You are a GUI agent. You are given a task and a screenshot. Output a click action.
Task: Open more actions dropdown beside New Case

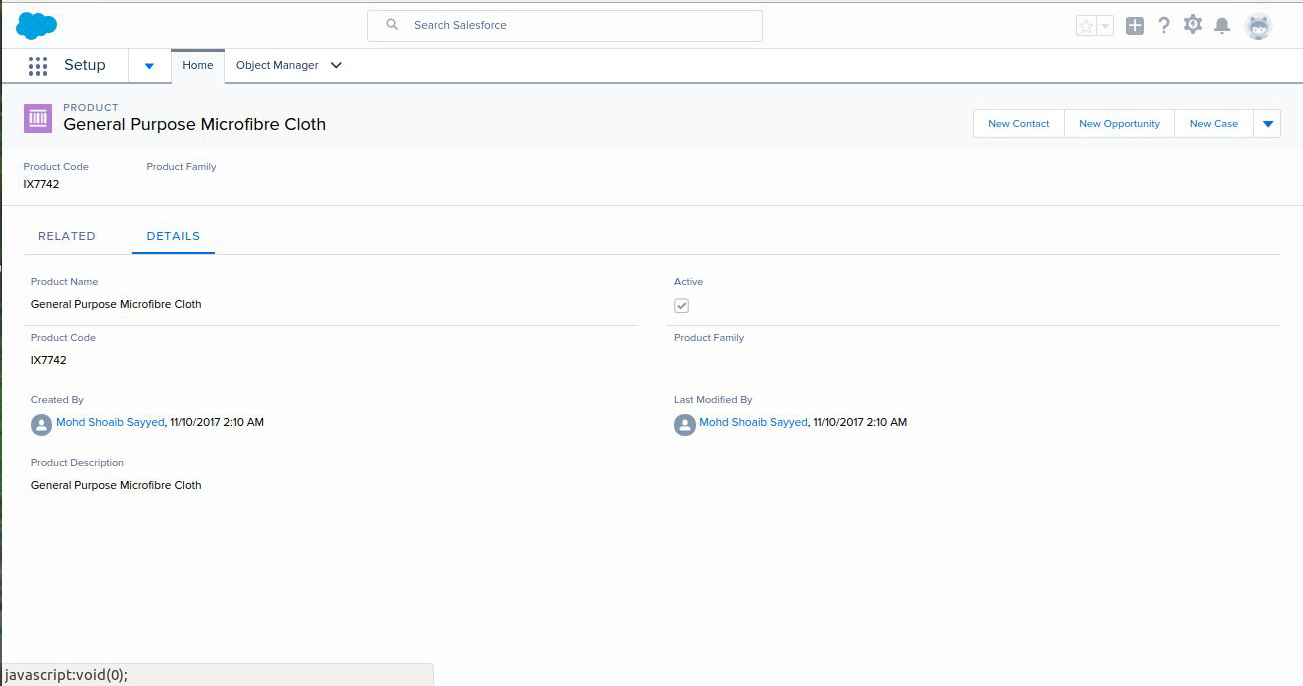1267,124
